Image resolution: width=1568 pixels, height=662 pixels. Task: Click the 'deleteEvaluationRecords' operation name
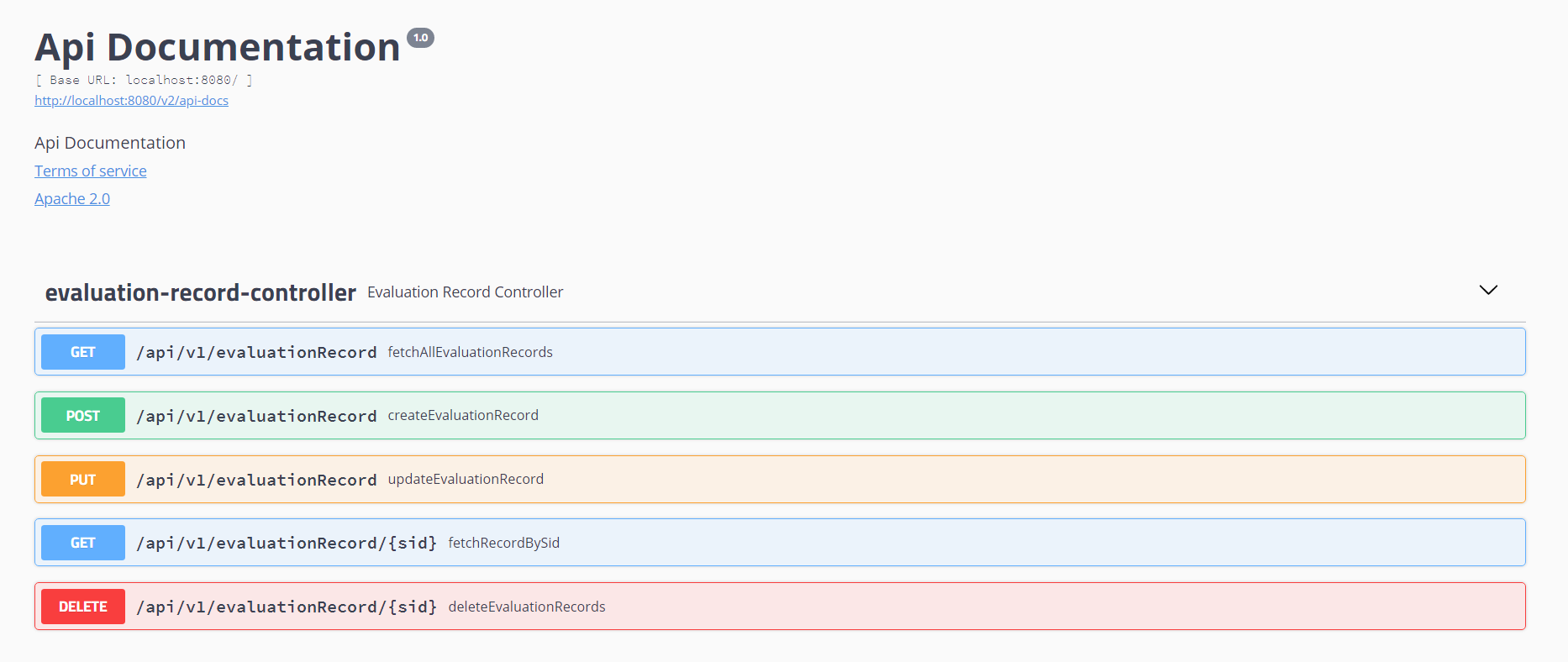tap(527, 607)
